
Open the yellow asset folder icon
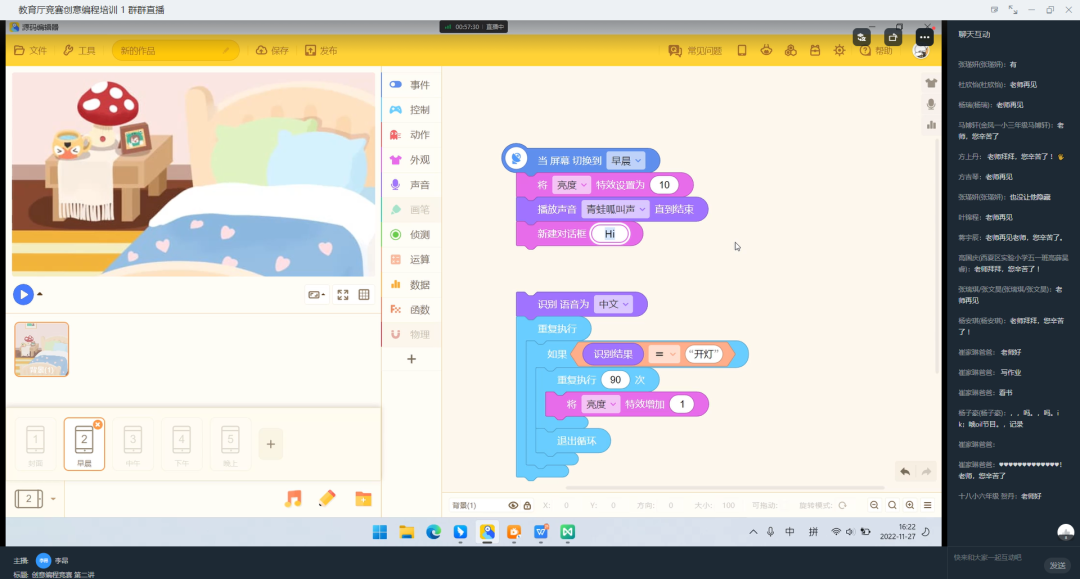point(363,498)
